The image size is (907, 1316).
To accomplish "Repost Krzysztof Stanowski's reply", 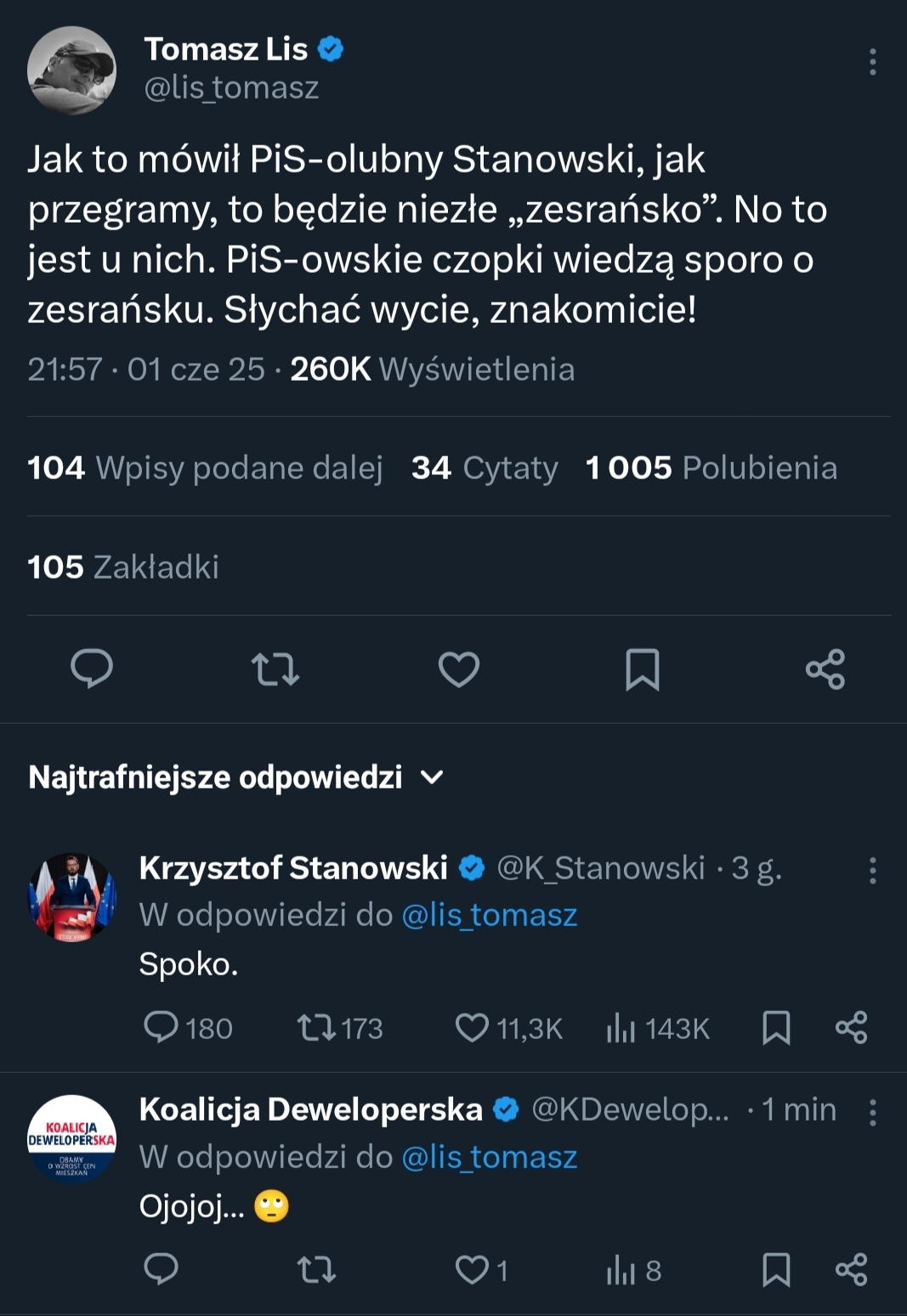I will pos(316,1028).
